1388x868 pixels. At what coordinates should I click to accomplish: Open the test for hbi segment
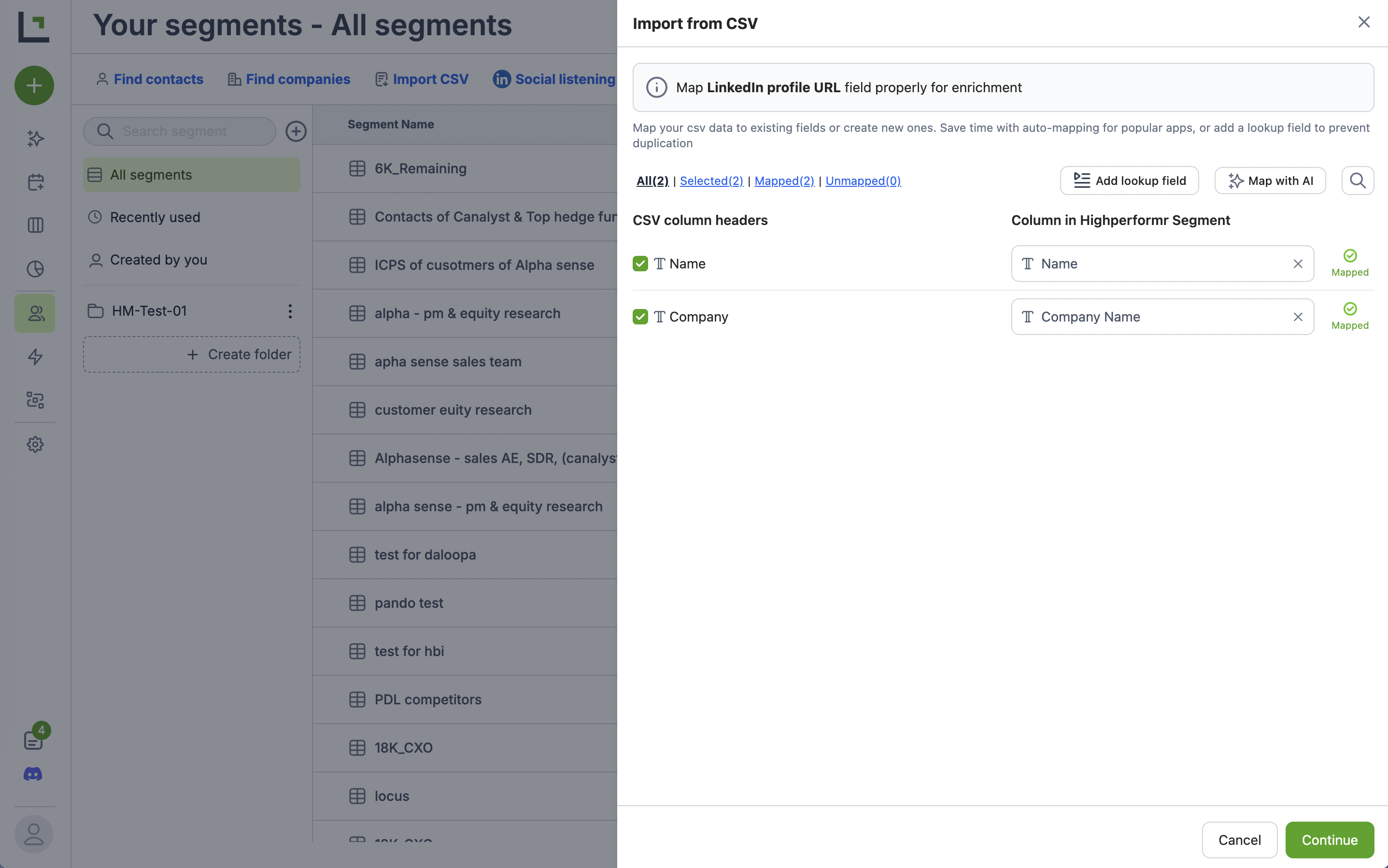pos(409,652)
